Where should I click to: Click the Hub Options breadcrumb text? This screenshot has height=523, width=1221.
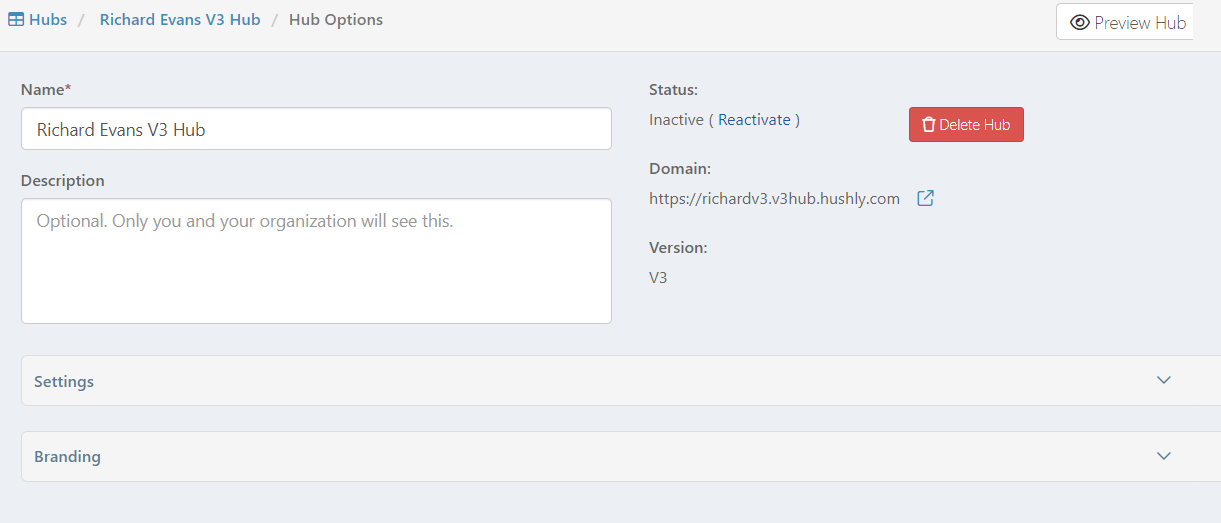336,20
